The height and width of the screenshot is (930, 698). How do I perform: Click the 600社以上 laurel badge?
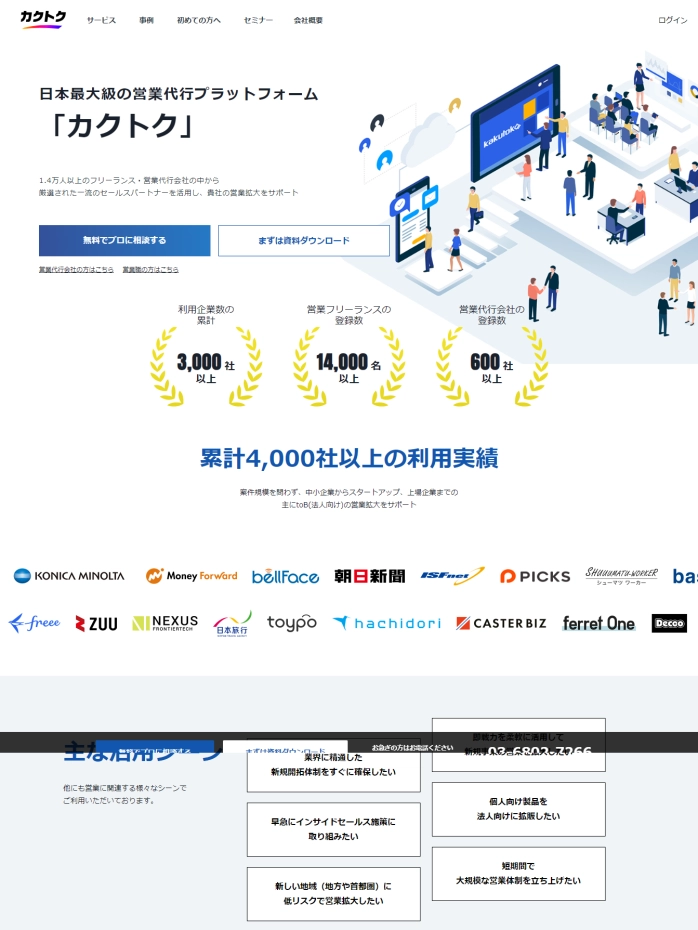(x=492, y=367)
